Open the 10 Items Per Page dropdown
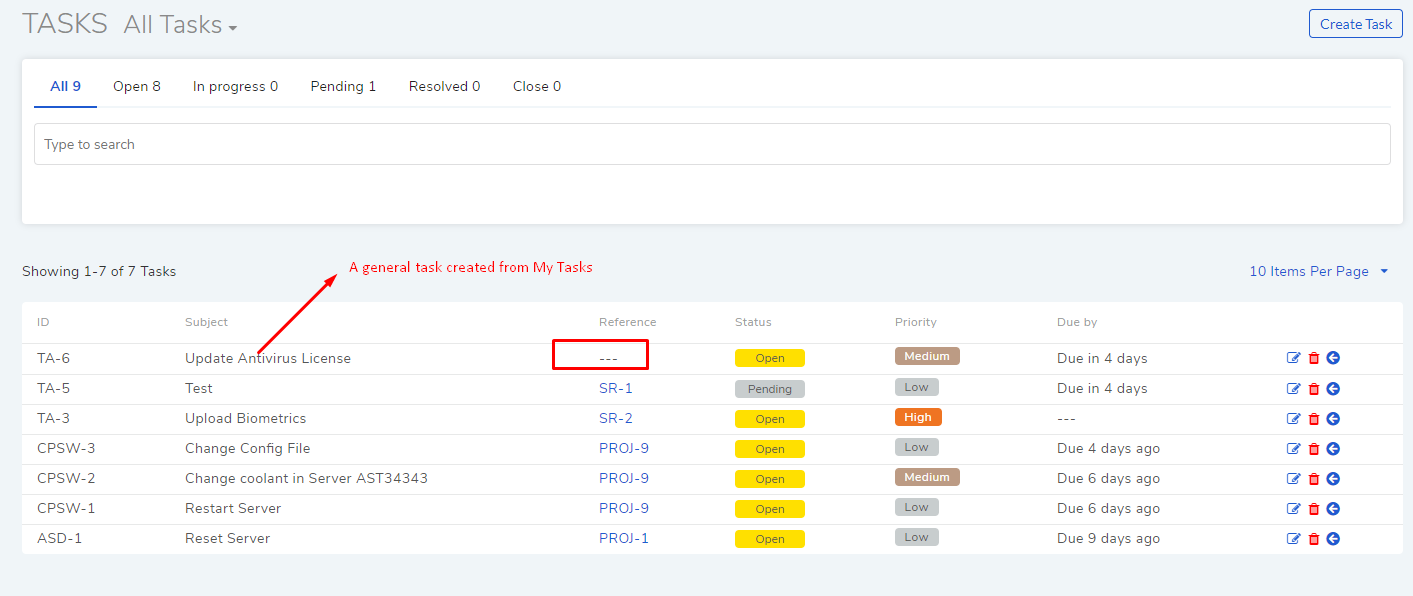The height and width of the screenshot is (596, 1413). (1319, 271)
